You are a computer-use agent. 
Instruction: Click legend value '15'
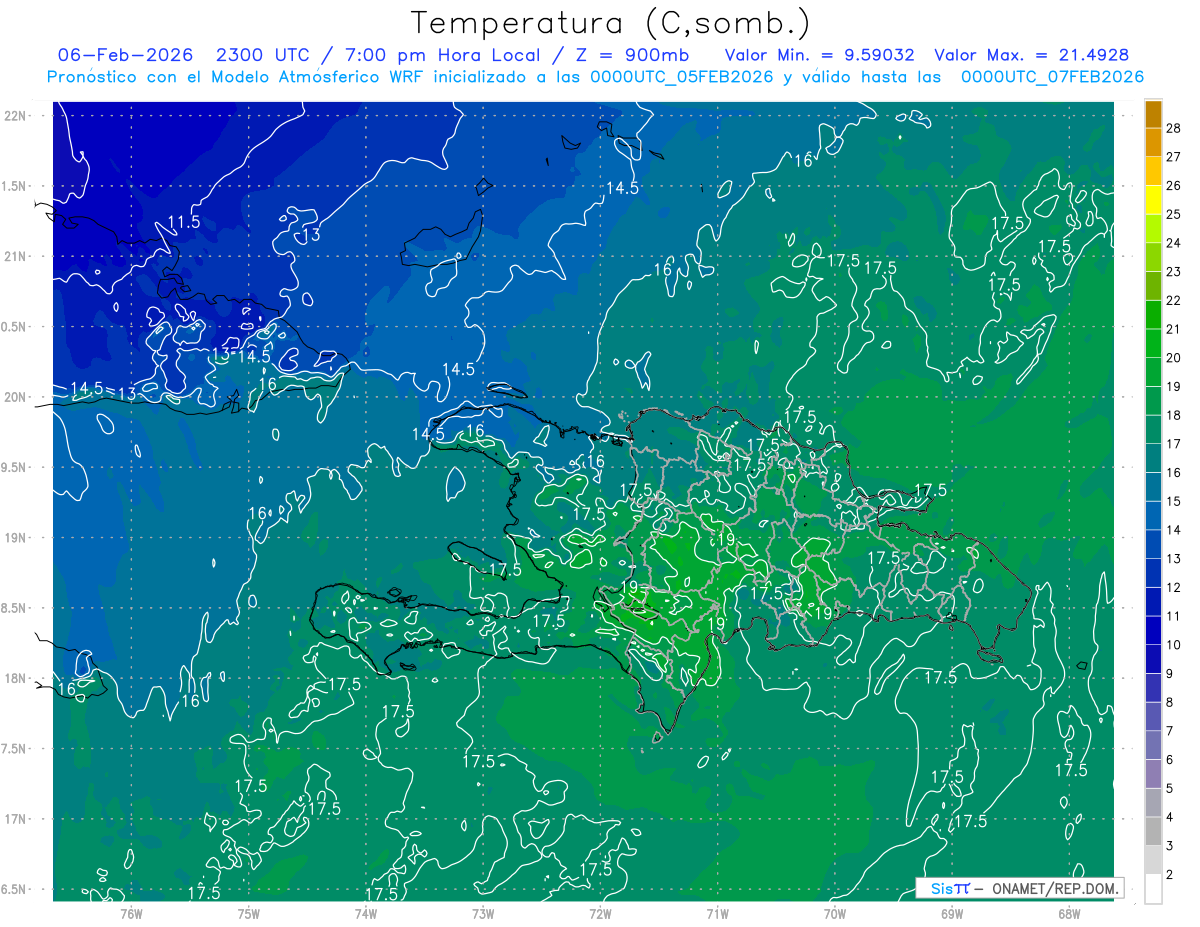[x=1174, y=501]
